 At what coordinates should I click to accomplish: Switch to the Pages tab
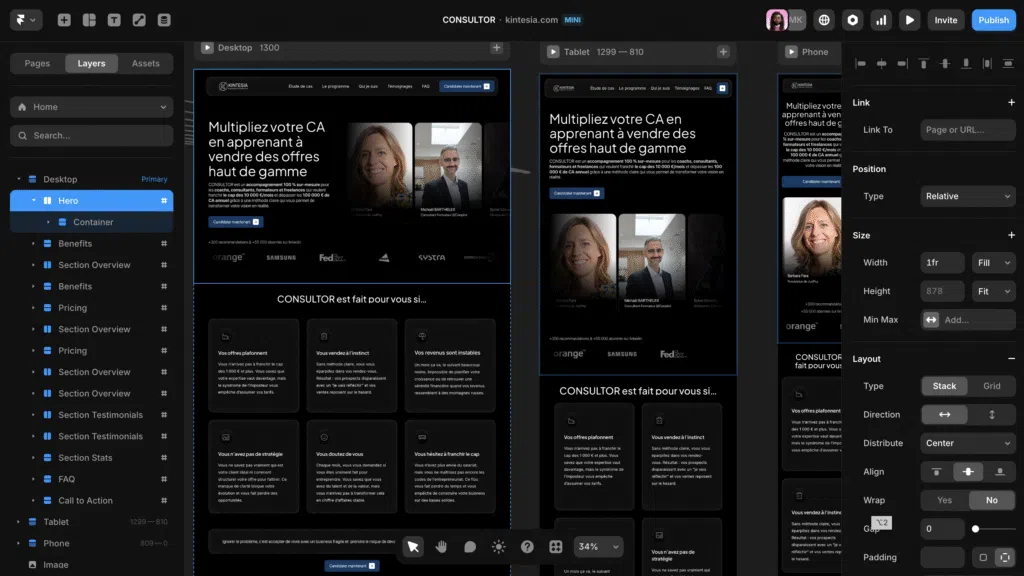click(37, 62)
